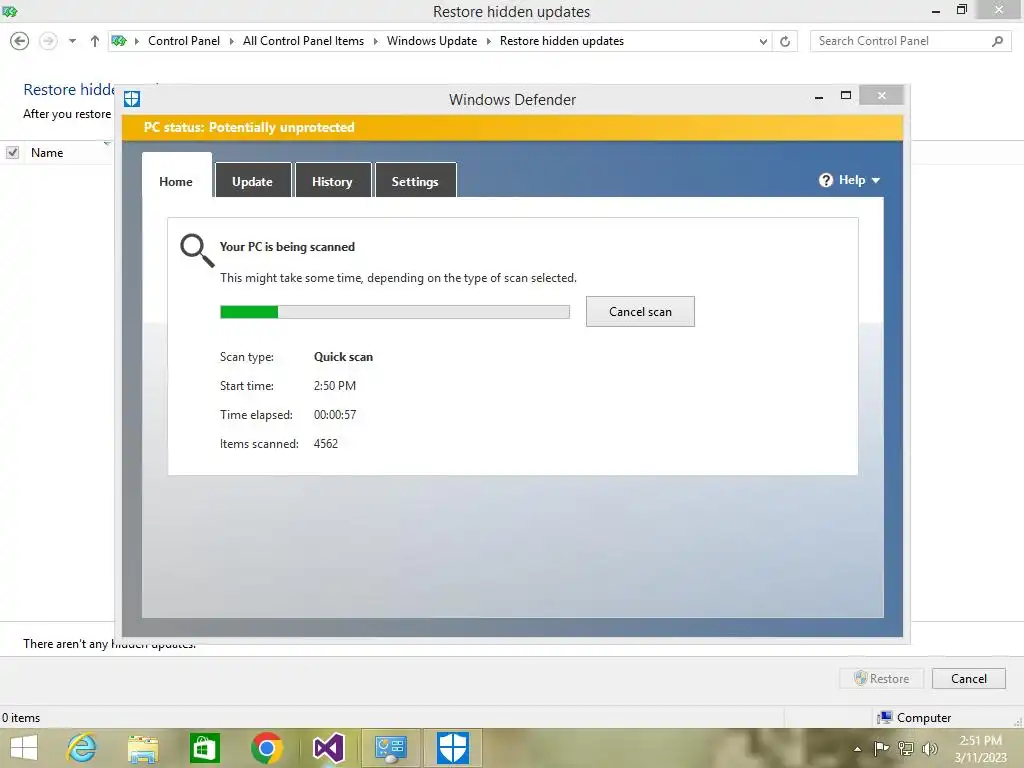Open the Help dropdown arrow in Defender
Viewport: 1024px width, 768px height.
click(876, 181)
